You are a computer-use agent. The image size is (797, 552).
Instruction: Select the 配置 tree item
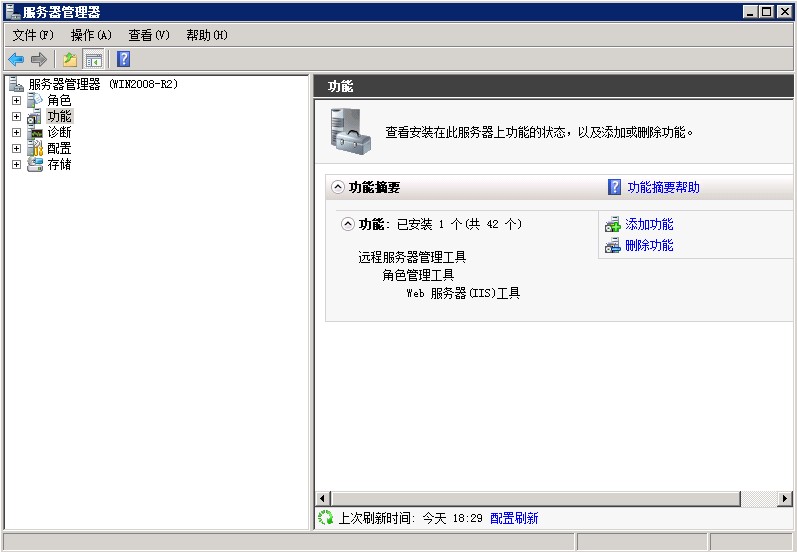coord(59,148)
